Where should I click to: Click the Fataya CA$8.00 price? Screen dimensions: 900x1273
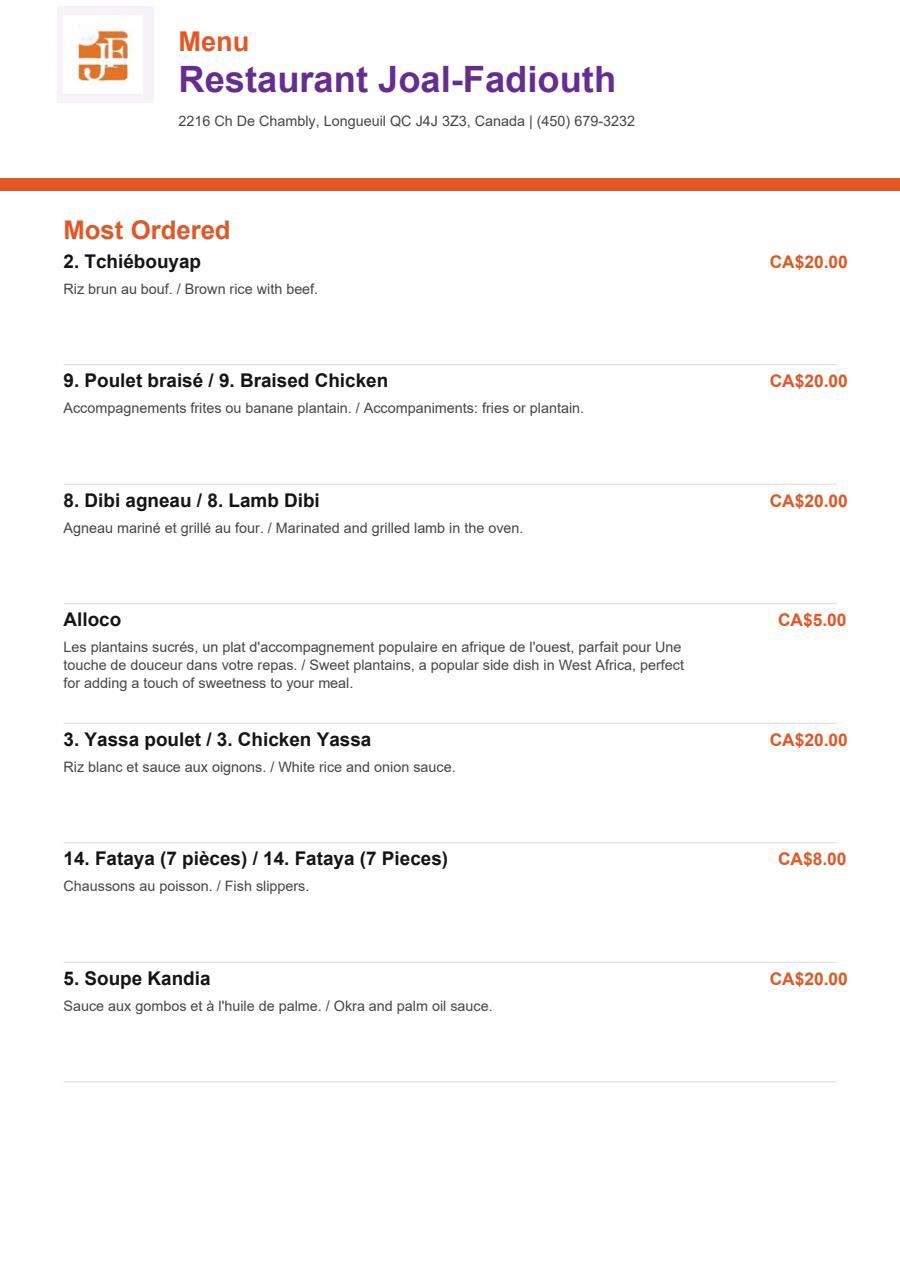[x=812, y=859]
